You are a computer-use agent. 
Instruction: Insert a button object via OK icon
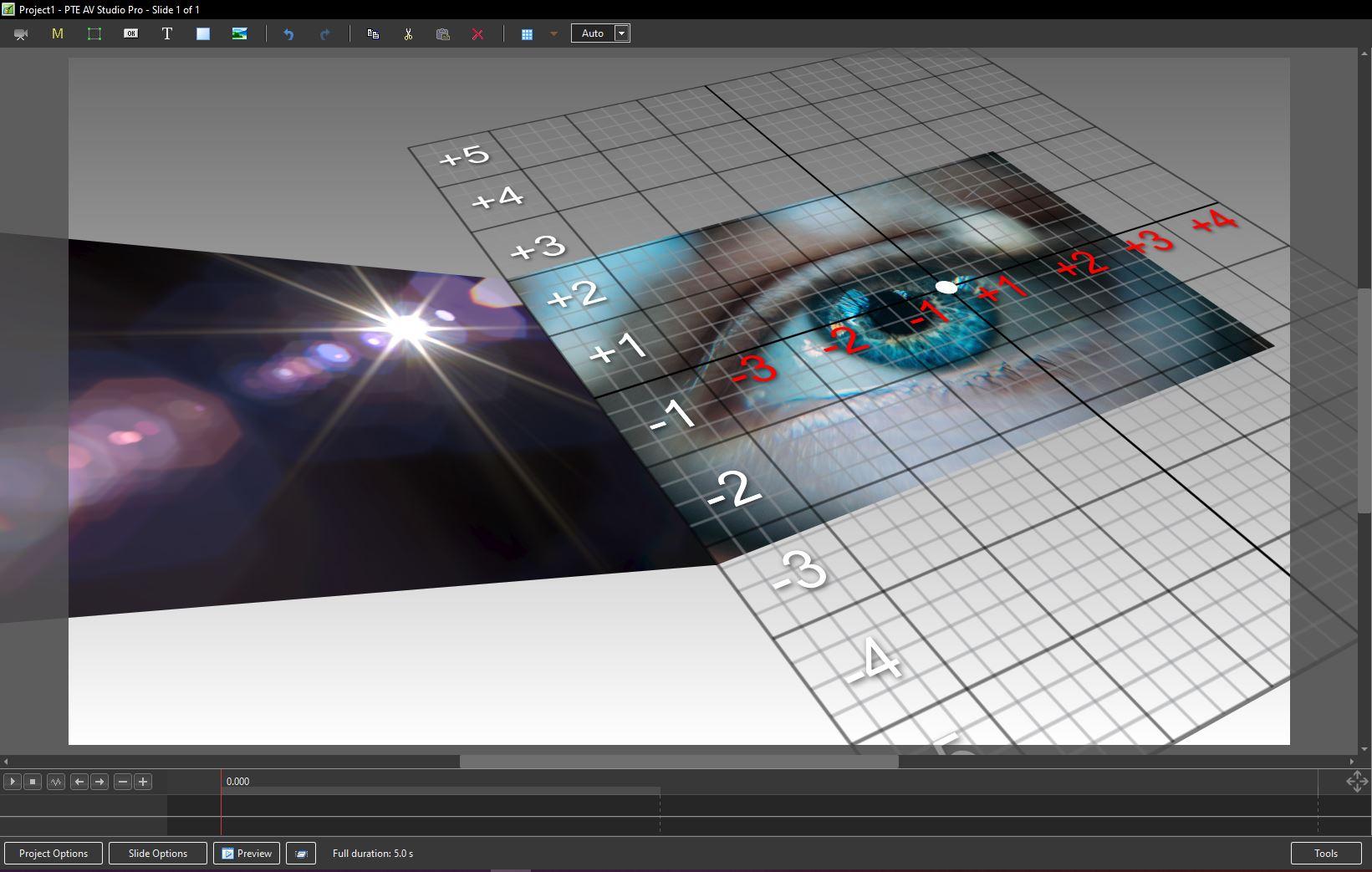point(130,34)
